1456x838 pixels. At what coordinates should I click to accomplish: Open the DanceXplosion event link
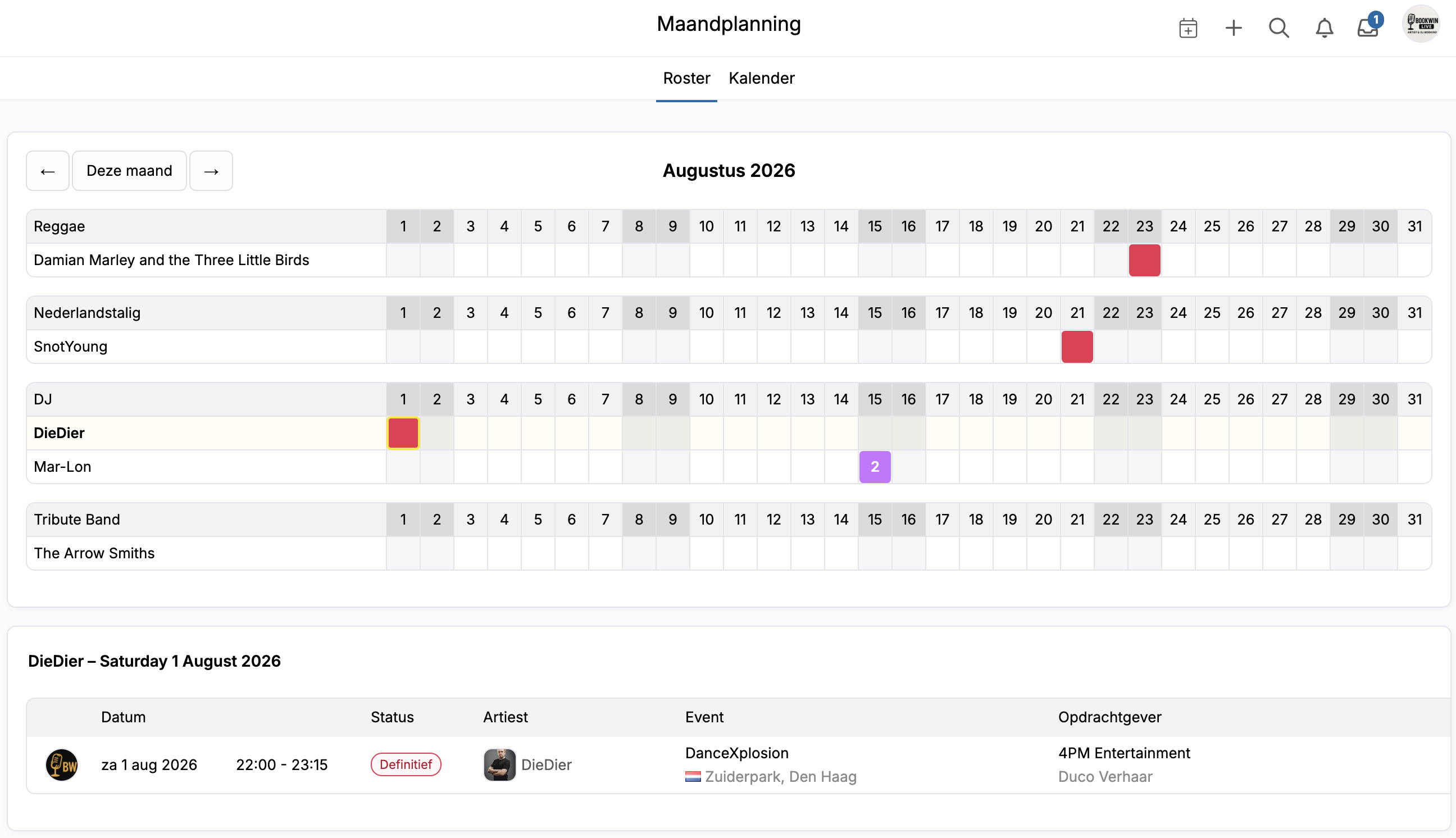[x=736, y=753]
